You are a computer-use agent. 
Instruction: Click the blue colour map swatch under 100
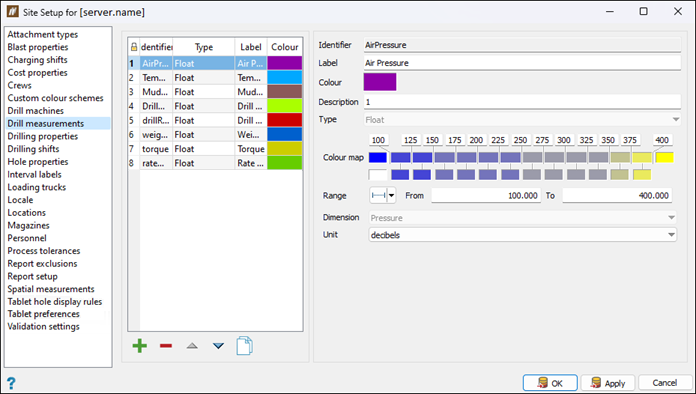(378, 158)
